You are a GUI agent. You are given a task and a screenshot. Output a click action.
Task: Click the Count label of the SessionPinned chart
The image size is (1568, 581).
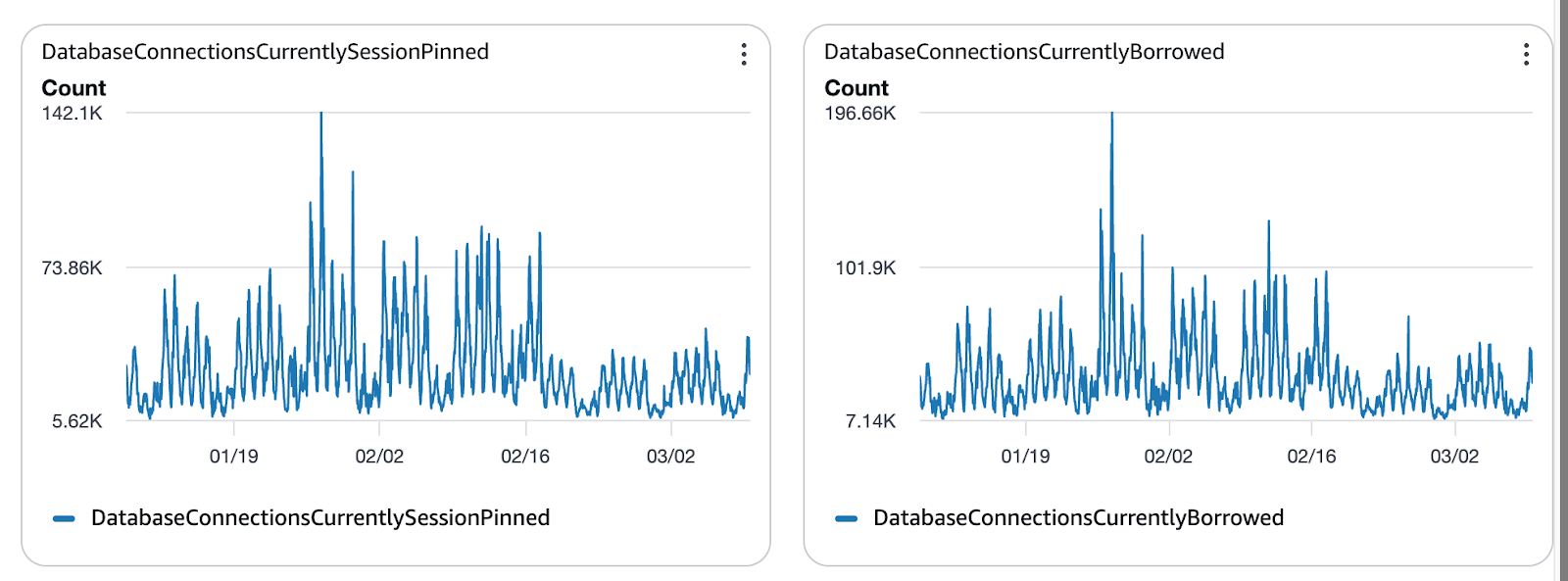coord(73,88)
